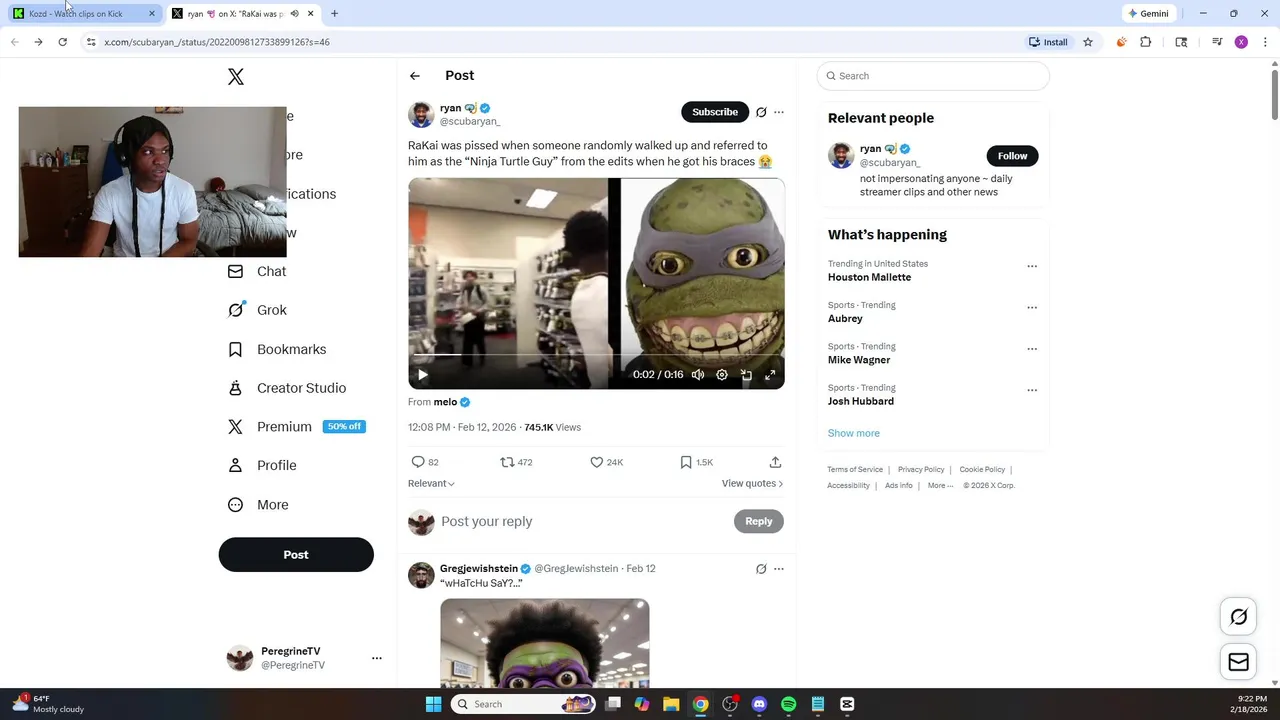
Task: Open video playback settings gear
Action: 722,375
